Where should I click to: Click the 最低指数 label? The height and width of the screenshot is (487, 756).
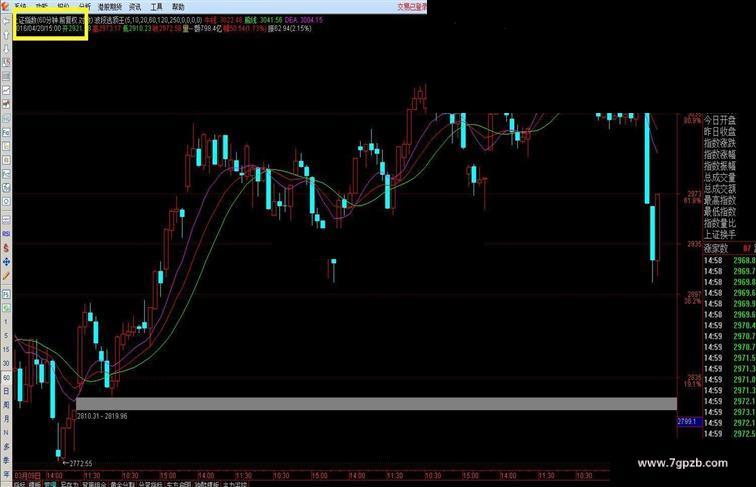(x=720, y=212)
